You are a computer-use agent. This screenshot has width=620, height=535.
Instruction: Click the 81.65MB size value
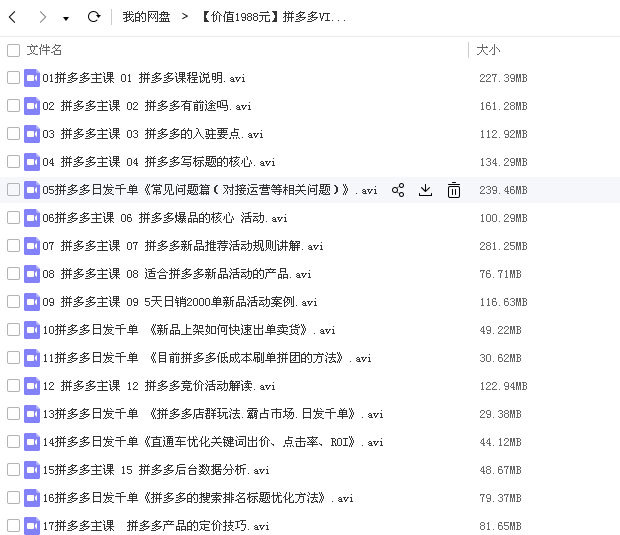(x=501, y=526)
